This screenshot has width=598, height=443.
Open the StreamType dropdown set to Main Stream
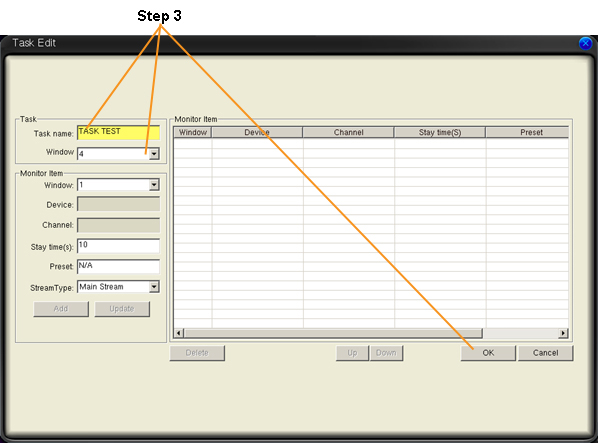[154, 287]
